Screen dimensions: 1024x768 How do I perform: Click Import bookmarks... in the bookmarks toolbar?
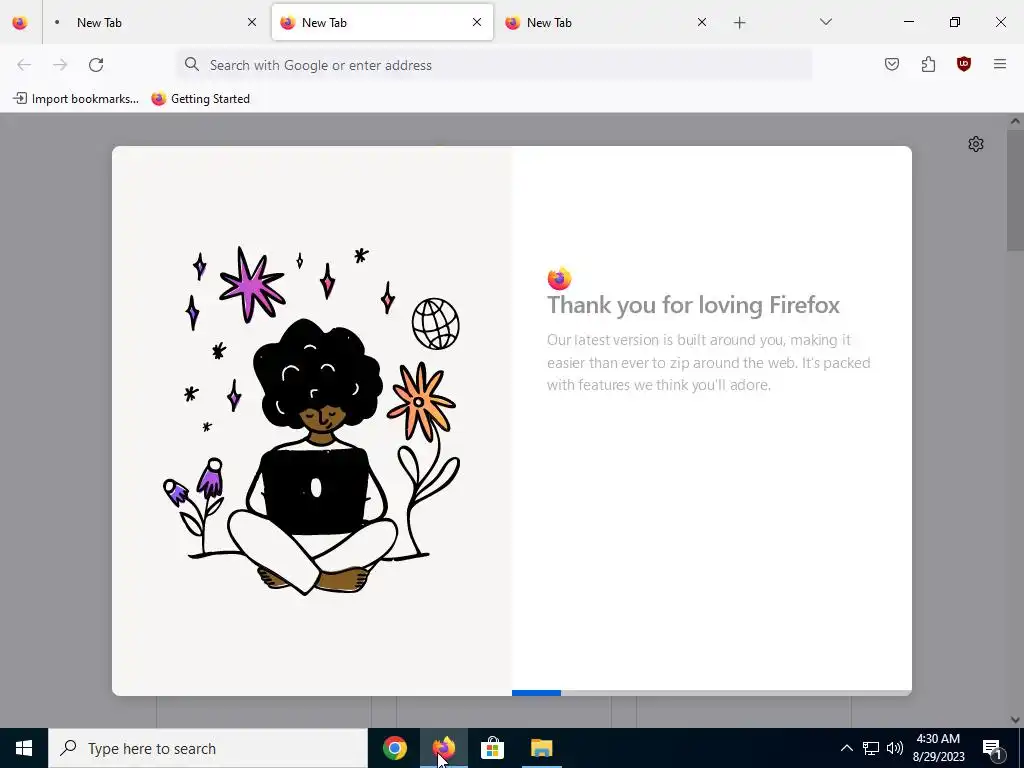click(x=76, y=99)
